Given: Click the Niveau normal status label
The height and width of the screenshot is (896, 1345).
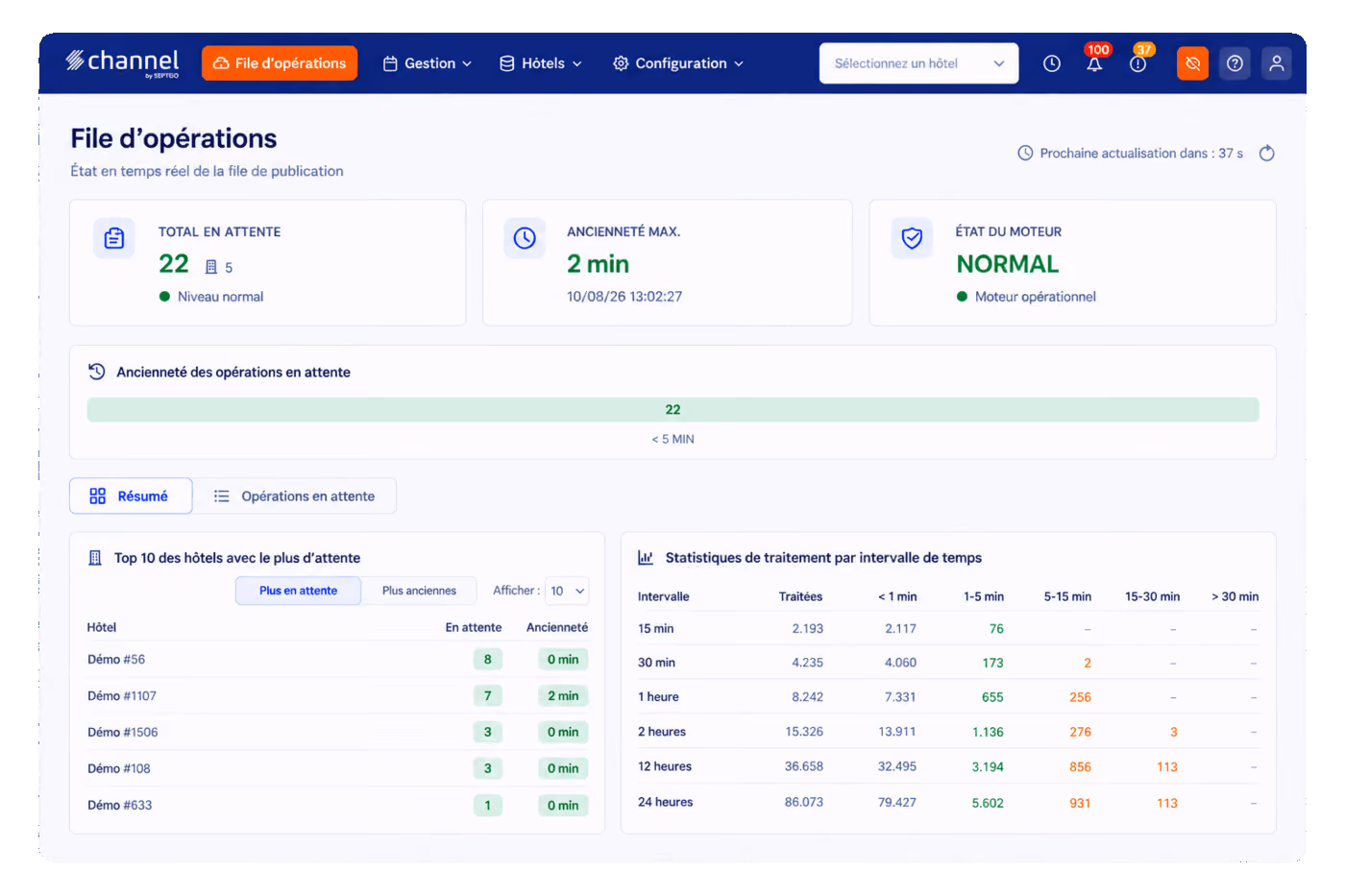Looking at the screenshot, I should click(x=220, y=297).
